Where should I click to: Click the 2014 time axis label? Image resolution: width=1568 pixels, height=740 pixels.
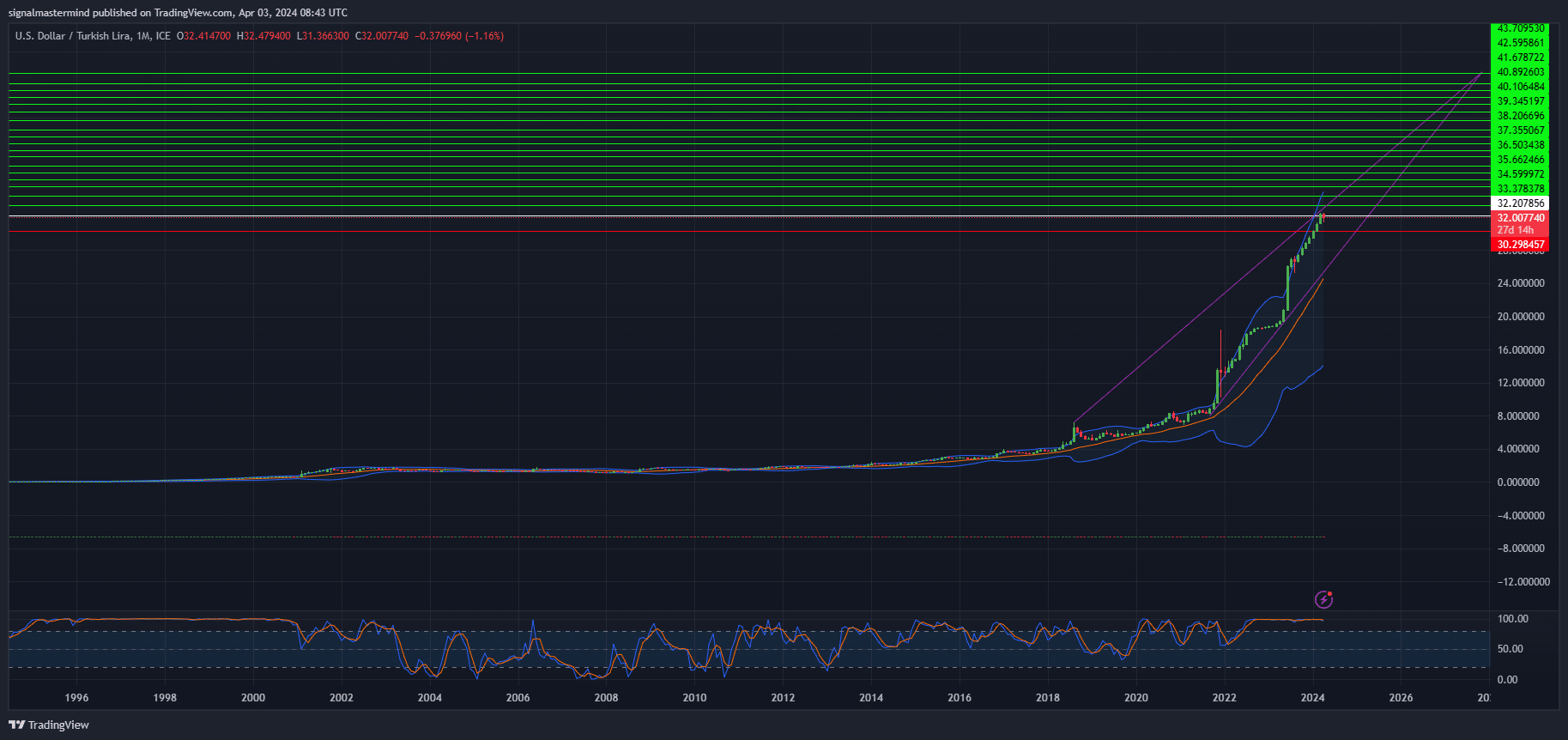tap(871, 698)
